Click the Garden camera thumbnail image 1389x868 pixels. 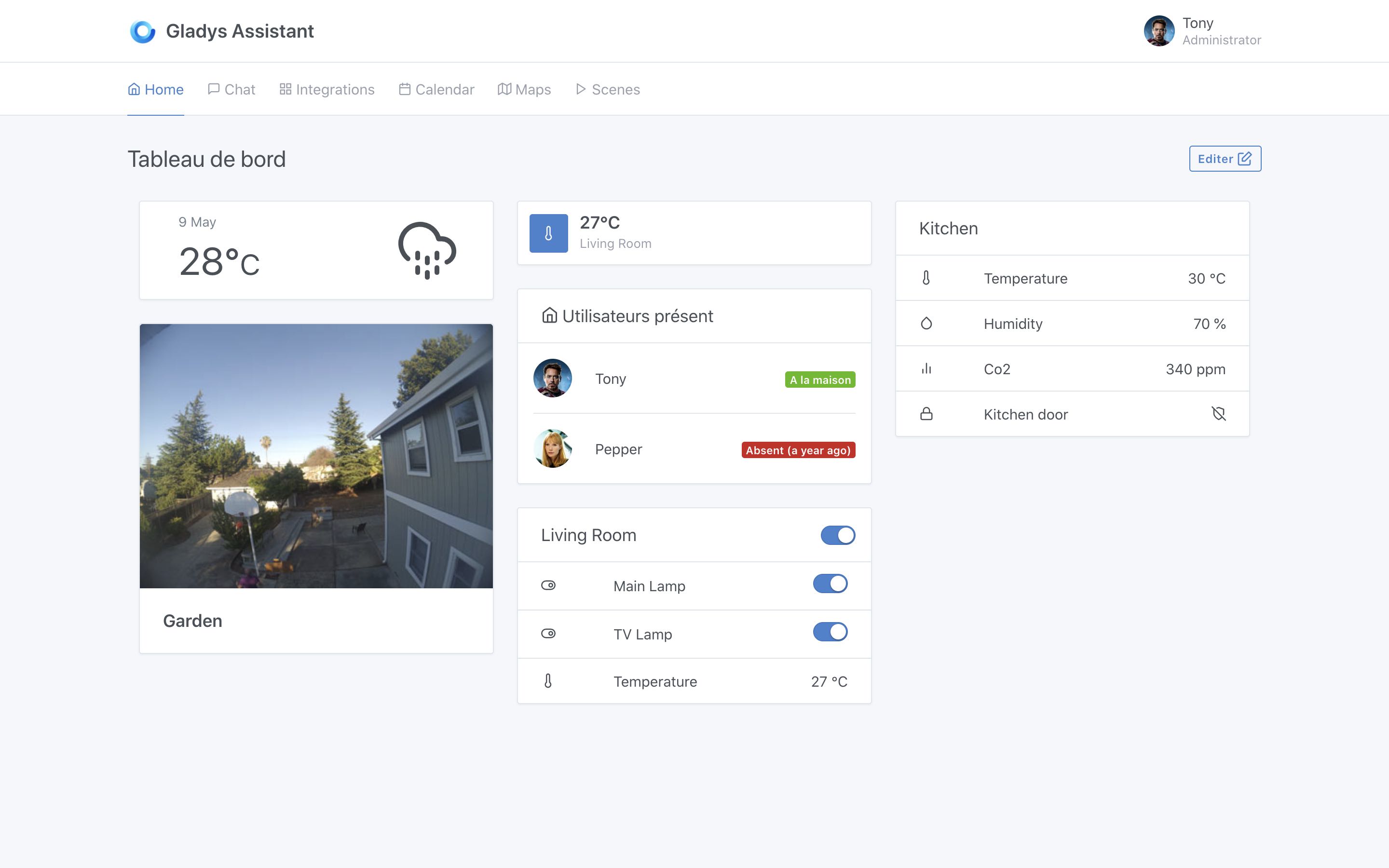tap(316, 455)
